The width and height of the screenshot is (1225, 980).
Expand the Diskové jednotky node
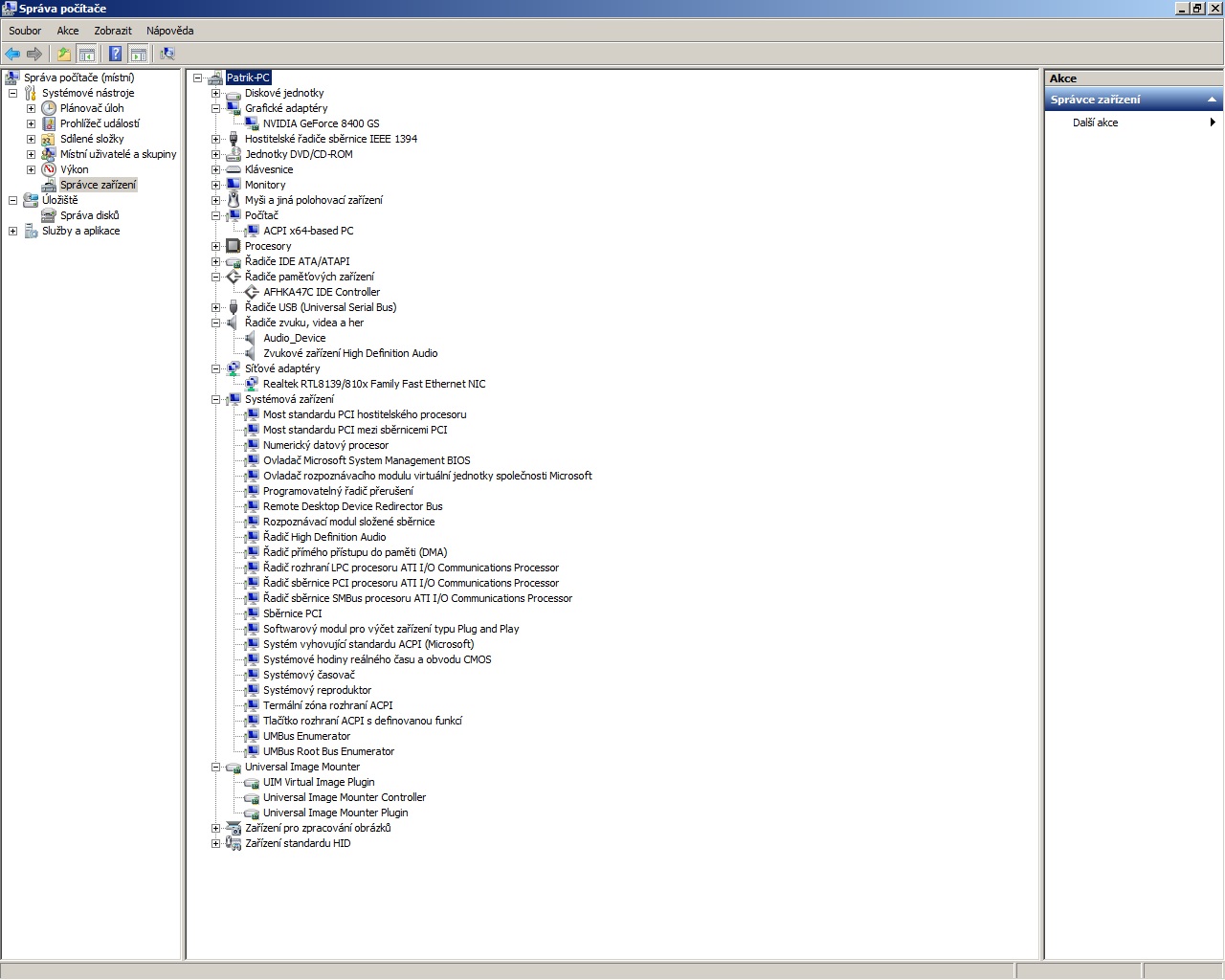pos(215,93)
